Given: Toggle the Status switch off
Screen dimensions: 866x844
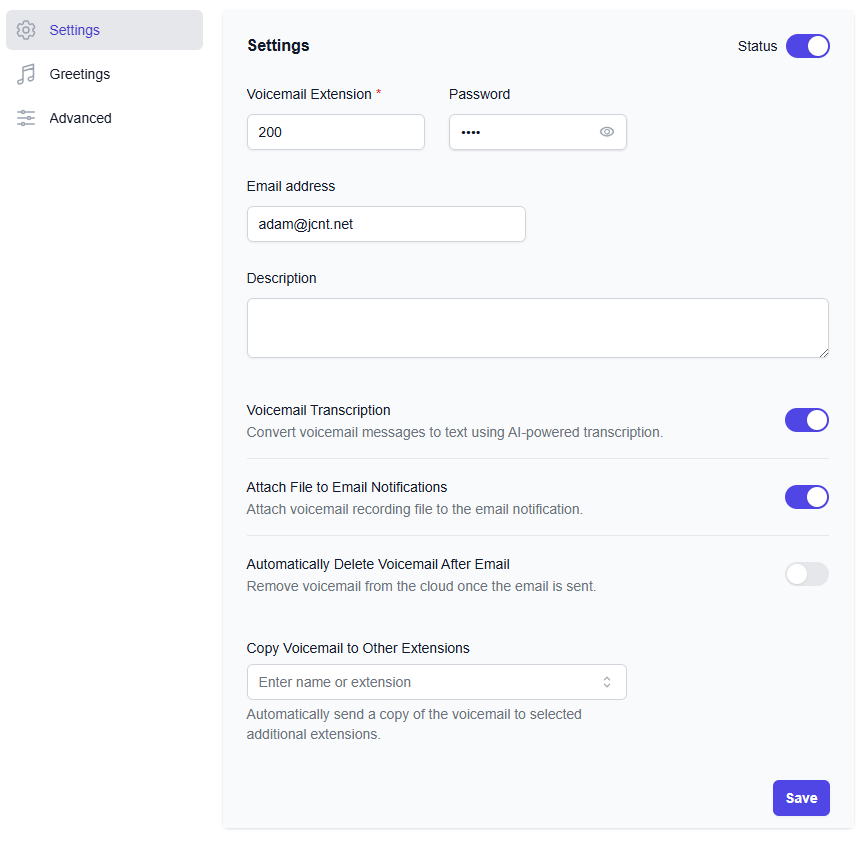Looking at the screenshot, I should 807,46.
